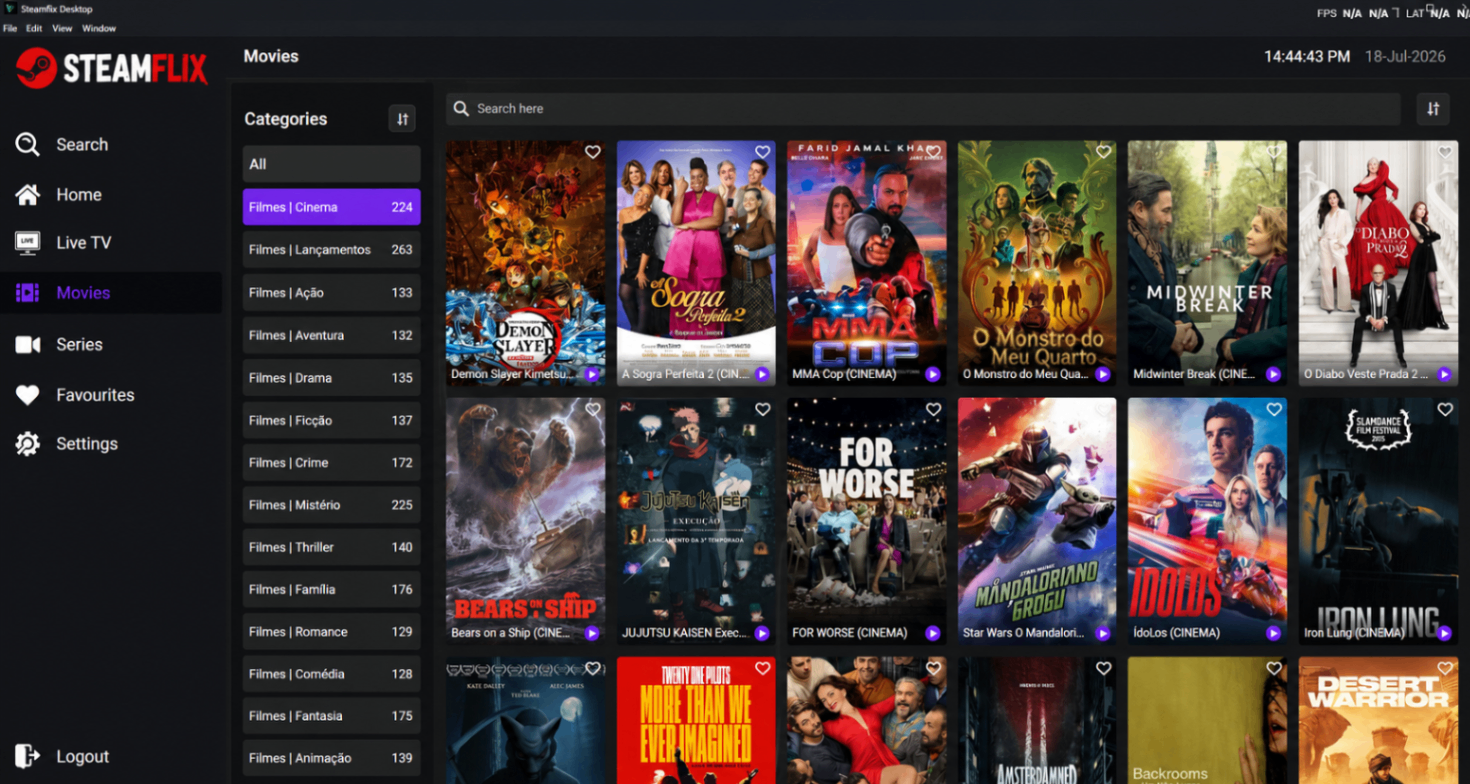This screenshot has height=784, width=1470.
Task: Choose the Filmes | Drama category
Action: [331, 378]
